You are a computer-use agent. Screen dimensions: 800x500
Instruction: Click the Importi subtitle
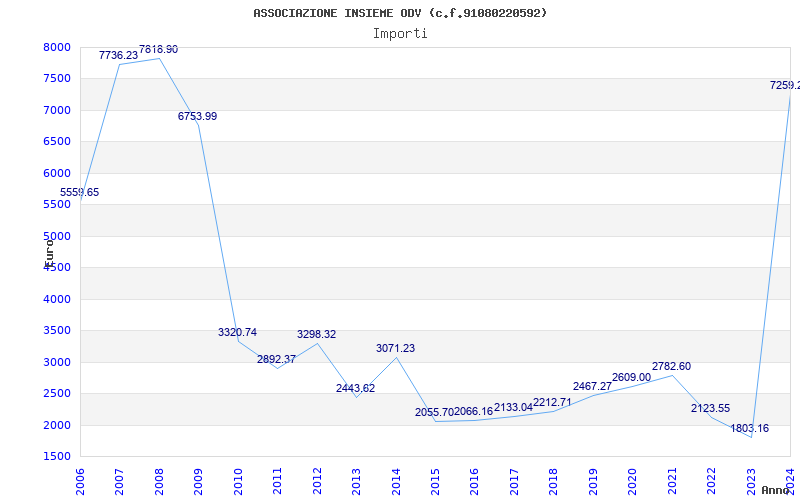click(x=400, y=34)
